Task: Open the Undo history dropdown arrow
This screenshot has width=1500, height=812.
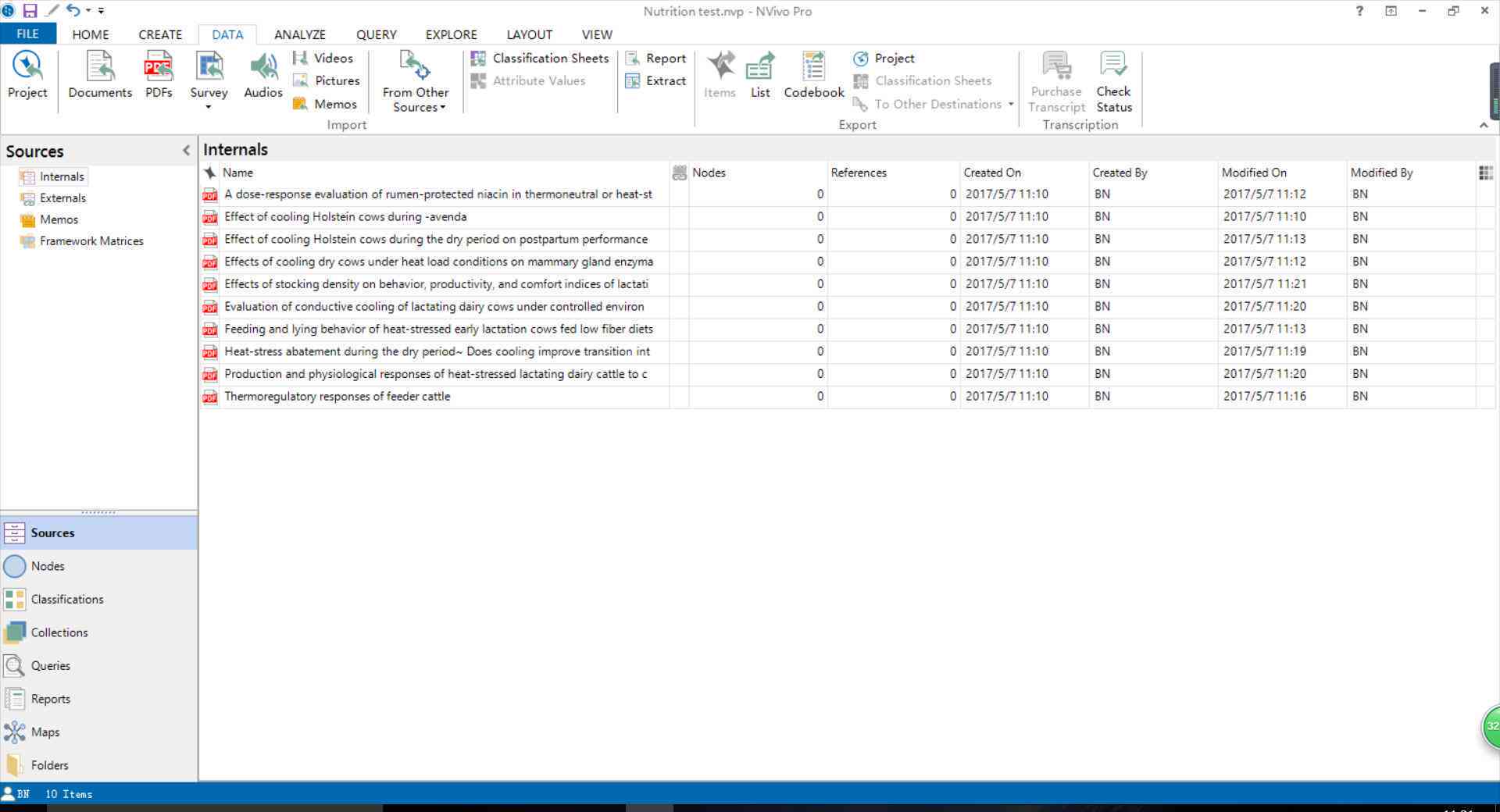Action: 87,11
